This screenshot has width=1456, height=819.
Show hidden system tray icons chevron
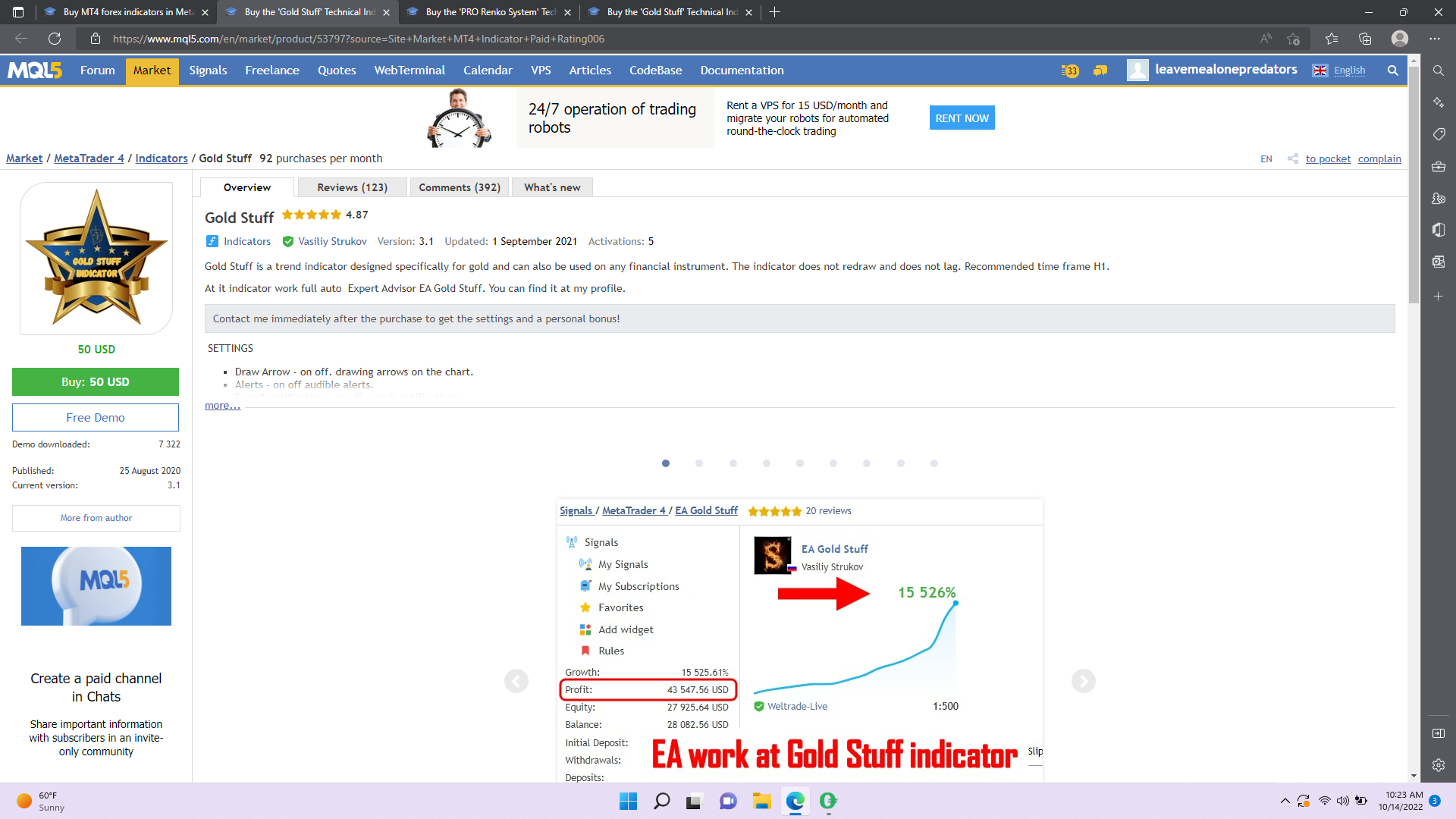tap(1285, 801)
